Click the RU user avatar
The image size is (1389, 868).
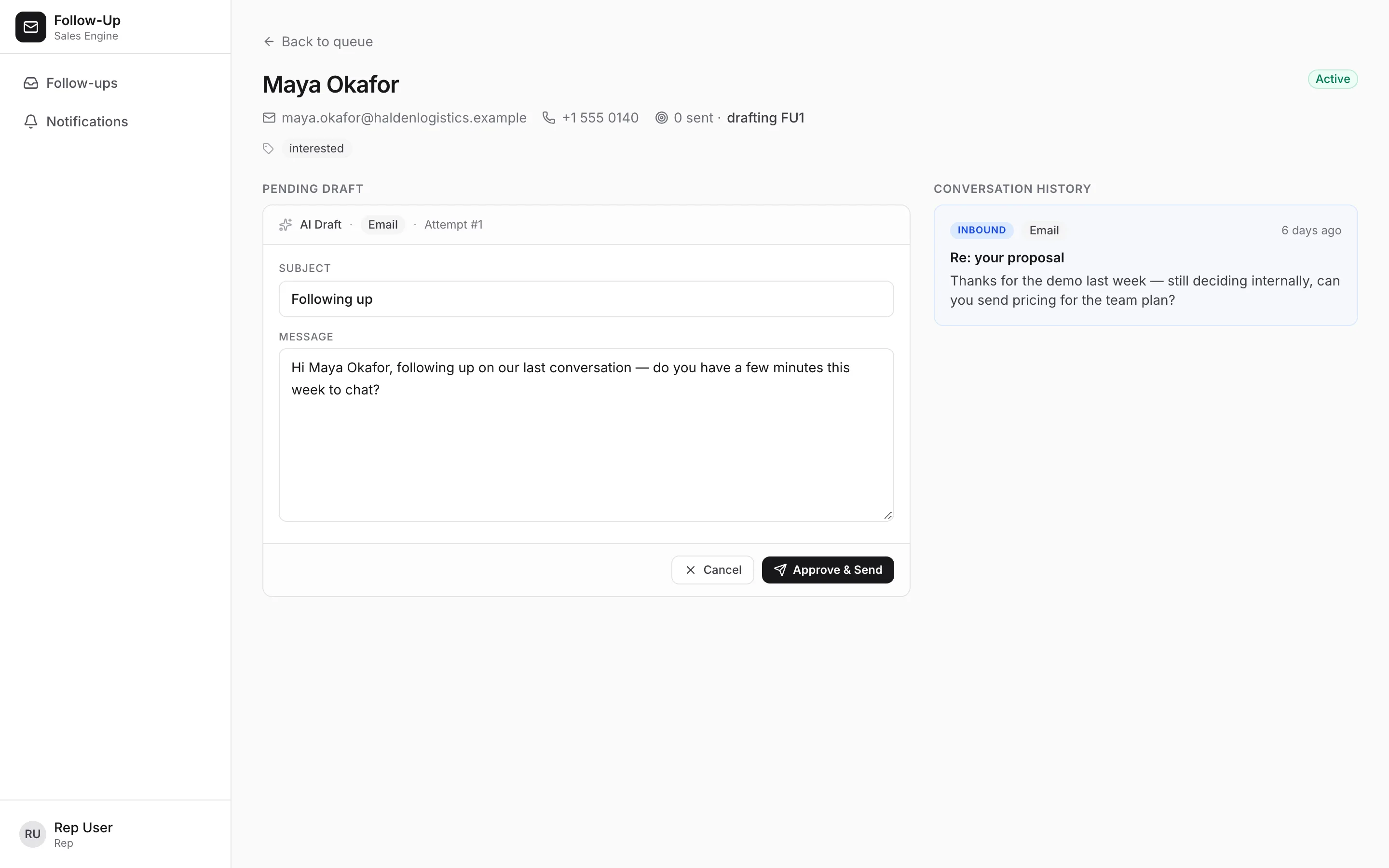tap(32, 834)
